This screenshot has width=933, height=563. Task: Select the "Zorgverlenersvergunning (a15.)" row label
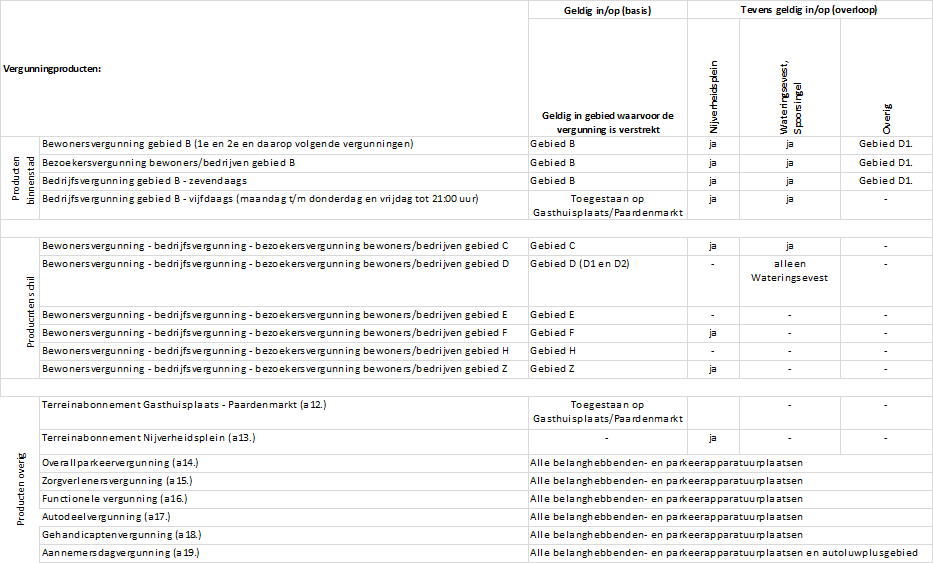click(x=118, y=481)
